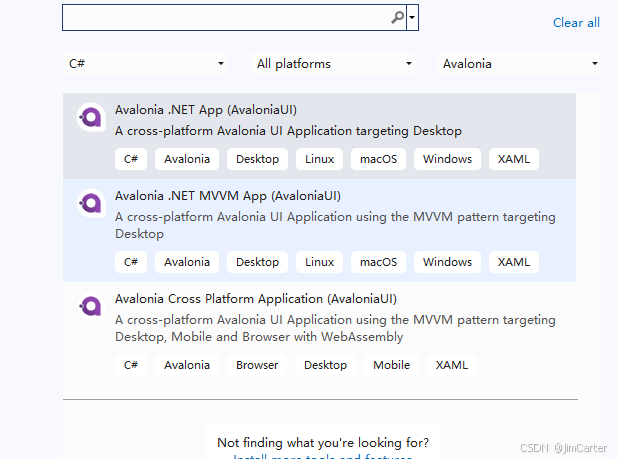Click 'Not finding what you're looking for?' text
Image resolution: width=617 pixels, height=459 pixels.
point(323,443)
